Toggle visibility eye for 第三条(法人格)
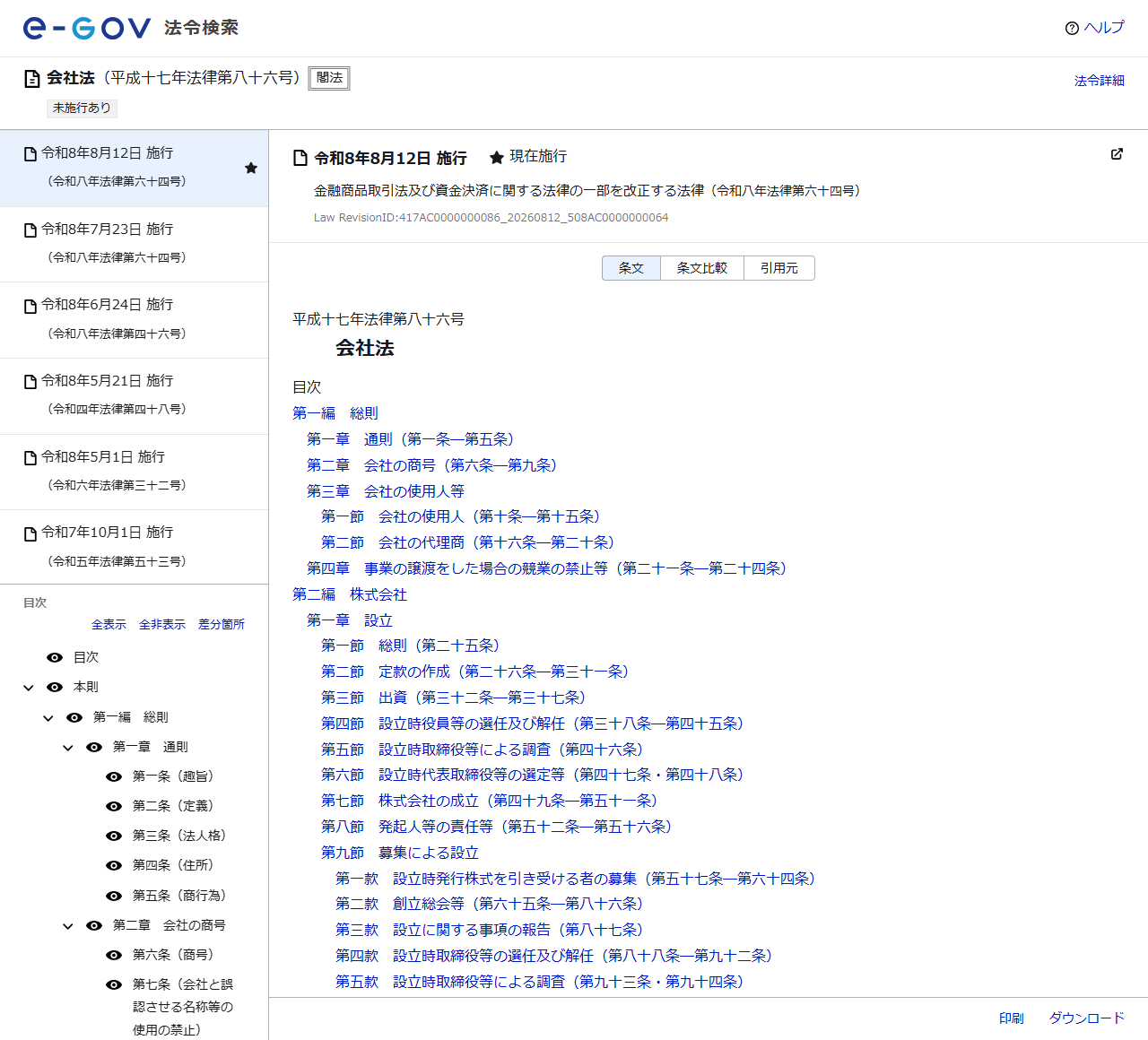This screenshot has height=1040, width=1148. [114, 836]
